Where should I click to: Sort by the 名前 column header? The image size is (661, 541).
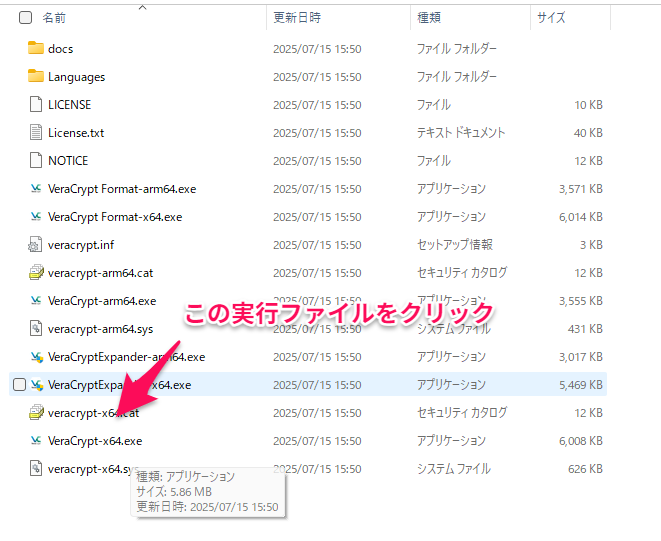(x=54, y=18)
